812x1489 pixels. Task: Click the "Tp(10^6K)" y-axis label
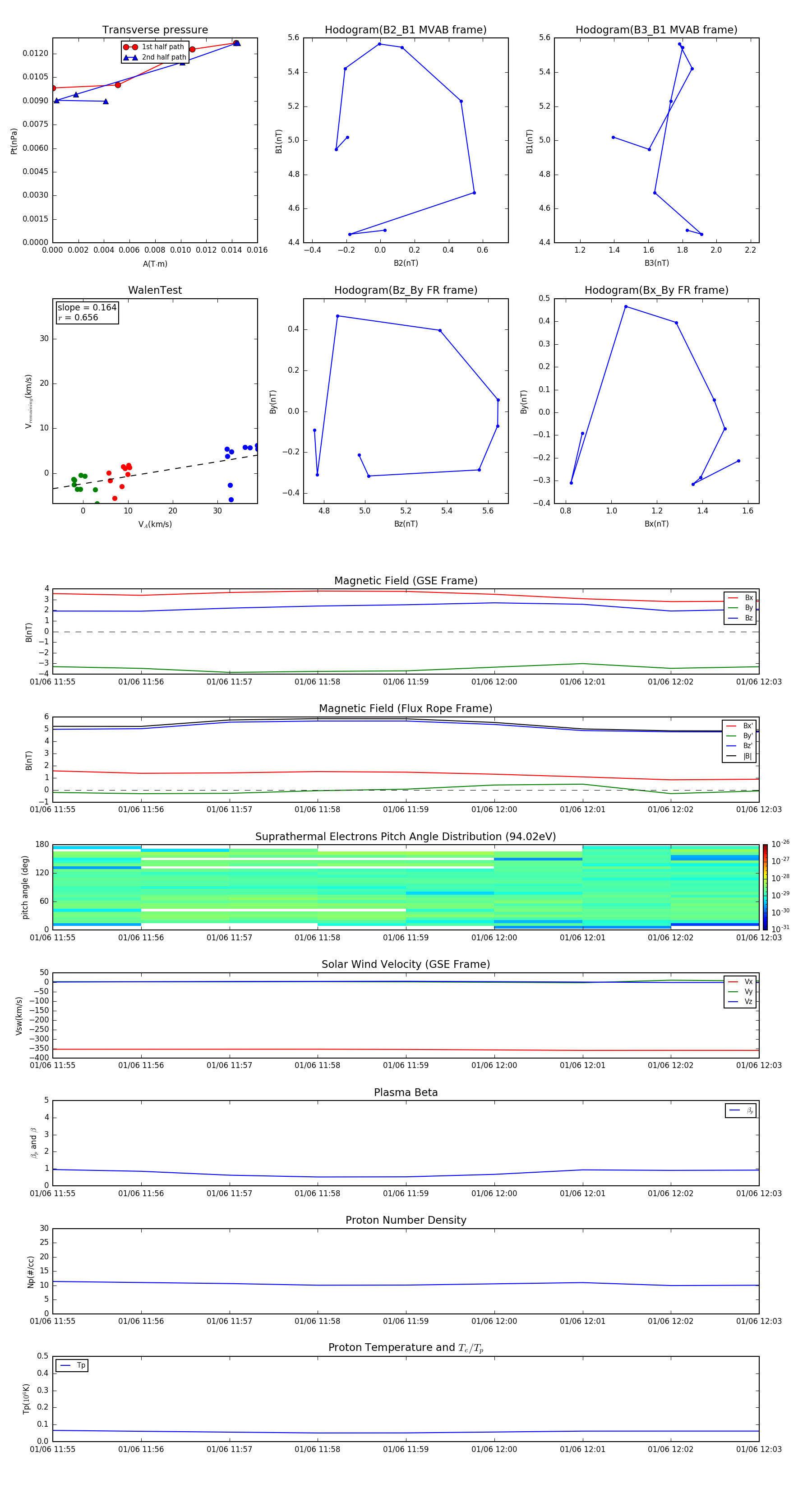26,1399
